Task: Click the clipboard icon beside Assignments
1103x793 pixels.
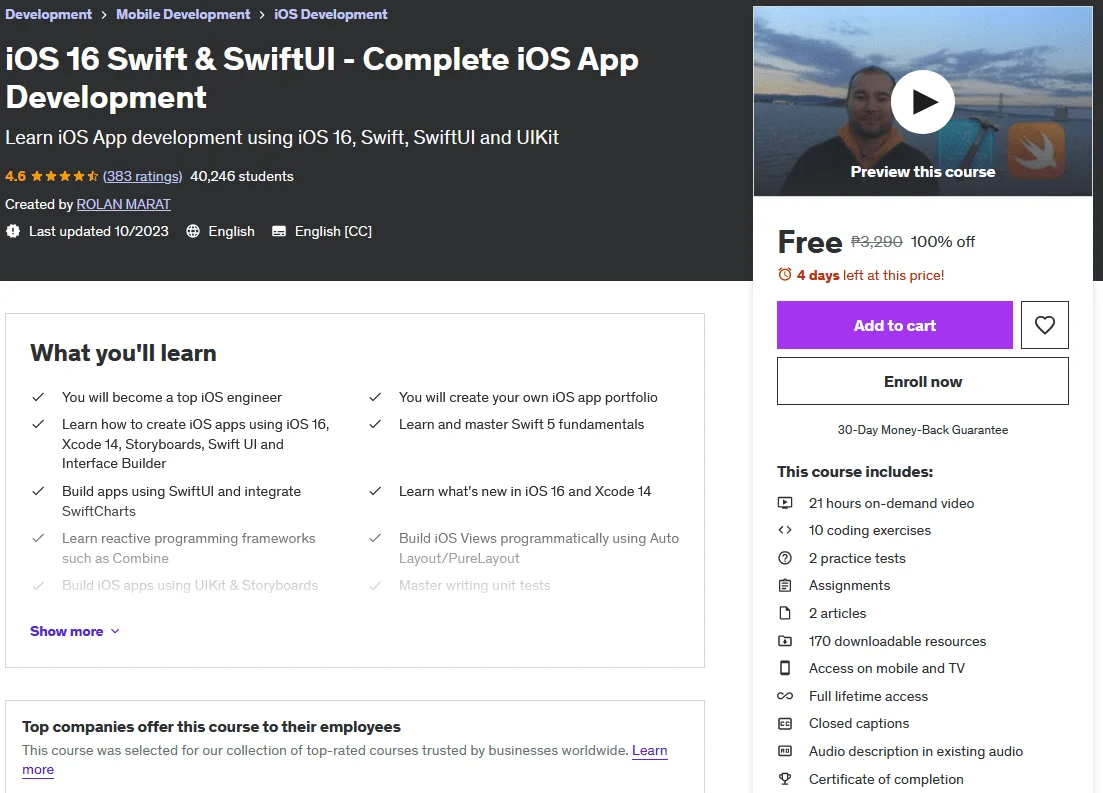Action: tap(785, 585)
